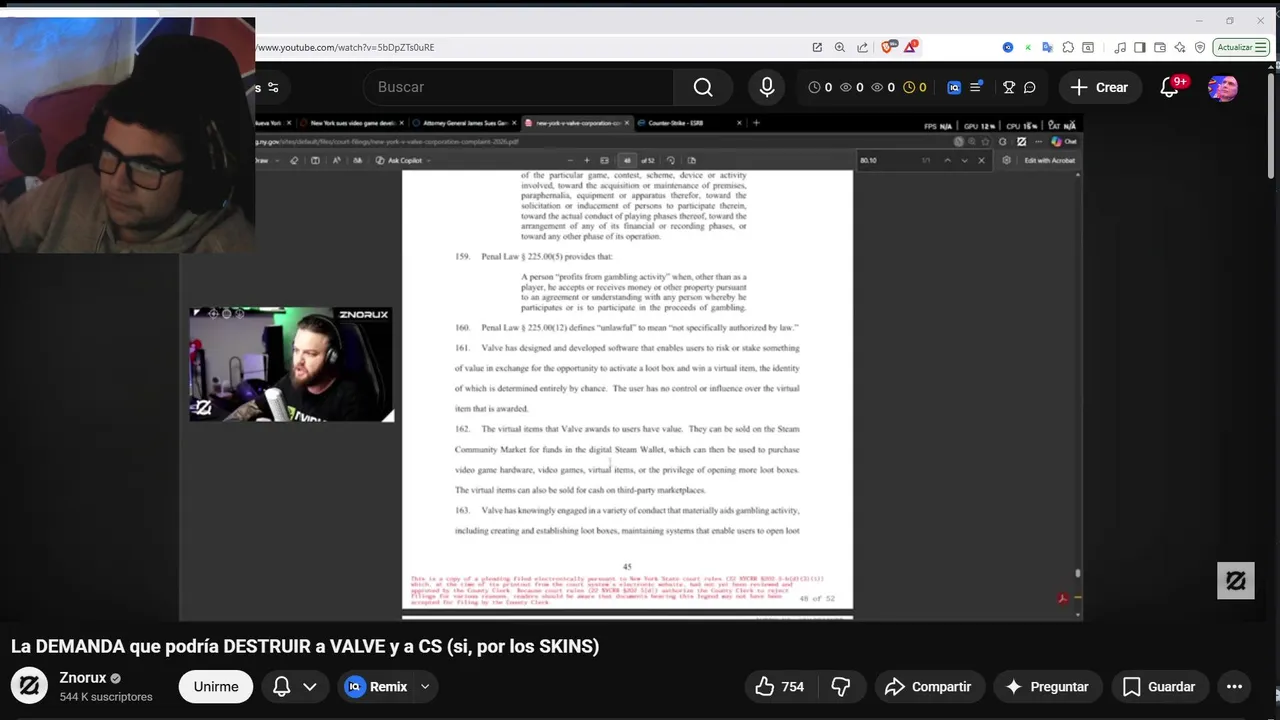Save the video with Guardar
Viewport: 1280px width, 720px height.
point(1159,686)
